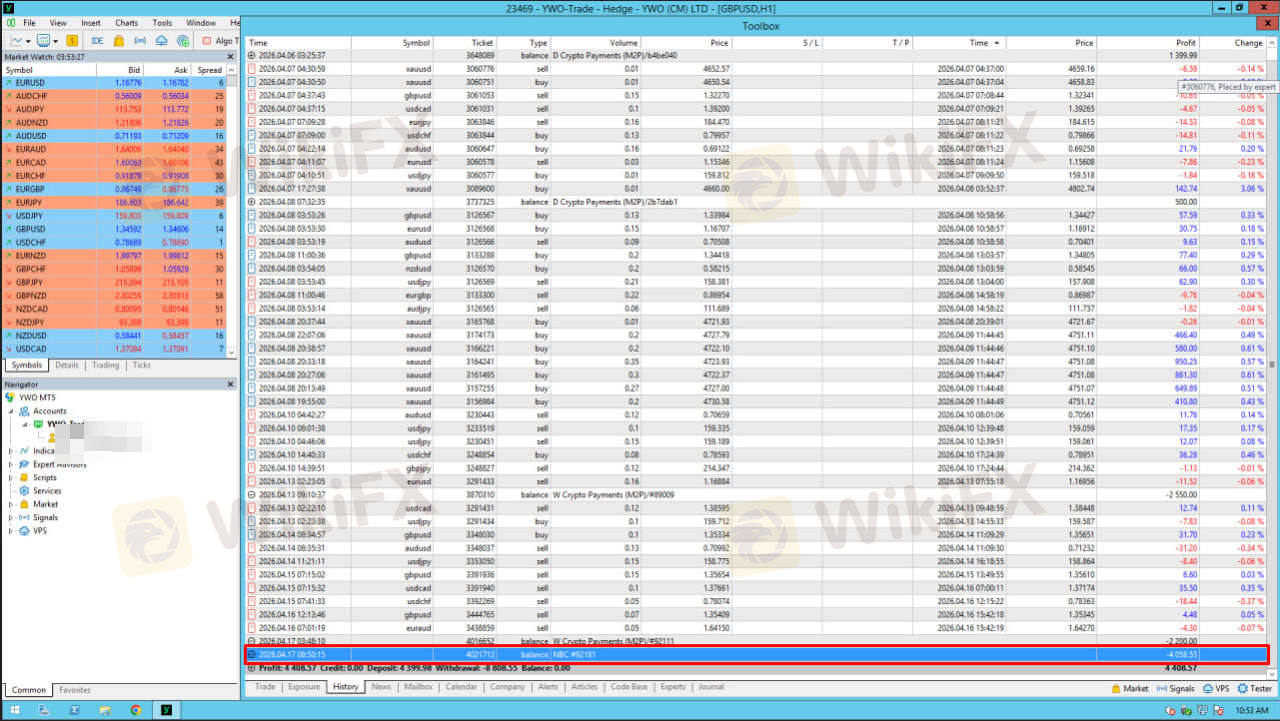Viewport: 1280px width, 721px height.
Task: Open the chart templates toolbar icon
Action: [43, 41]
